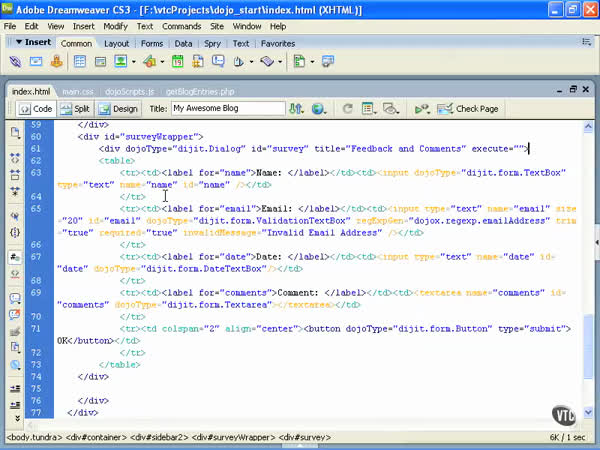
Task: Click the File Management icon
Action: [x=296, y=108]
